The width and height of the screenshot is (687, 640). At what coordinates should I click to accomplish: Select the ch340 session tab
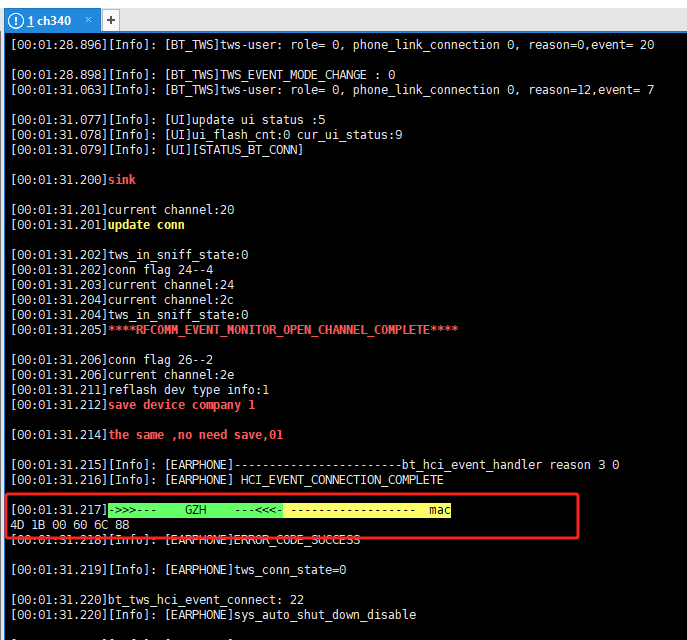coord(53,20)
